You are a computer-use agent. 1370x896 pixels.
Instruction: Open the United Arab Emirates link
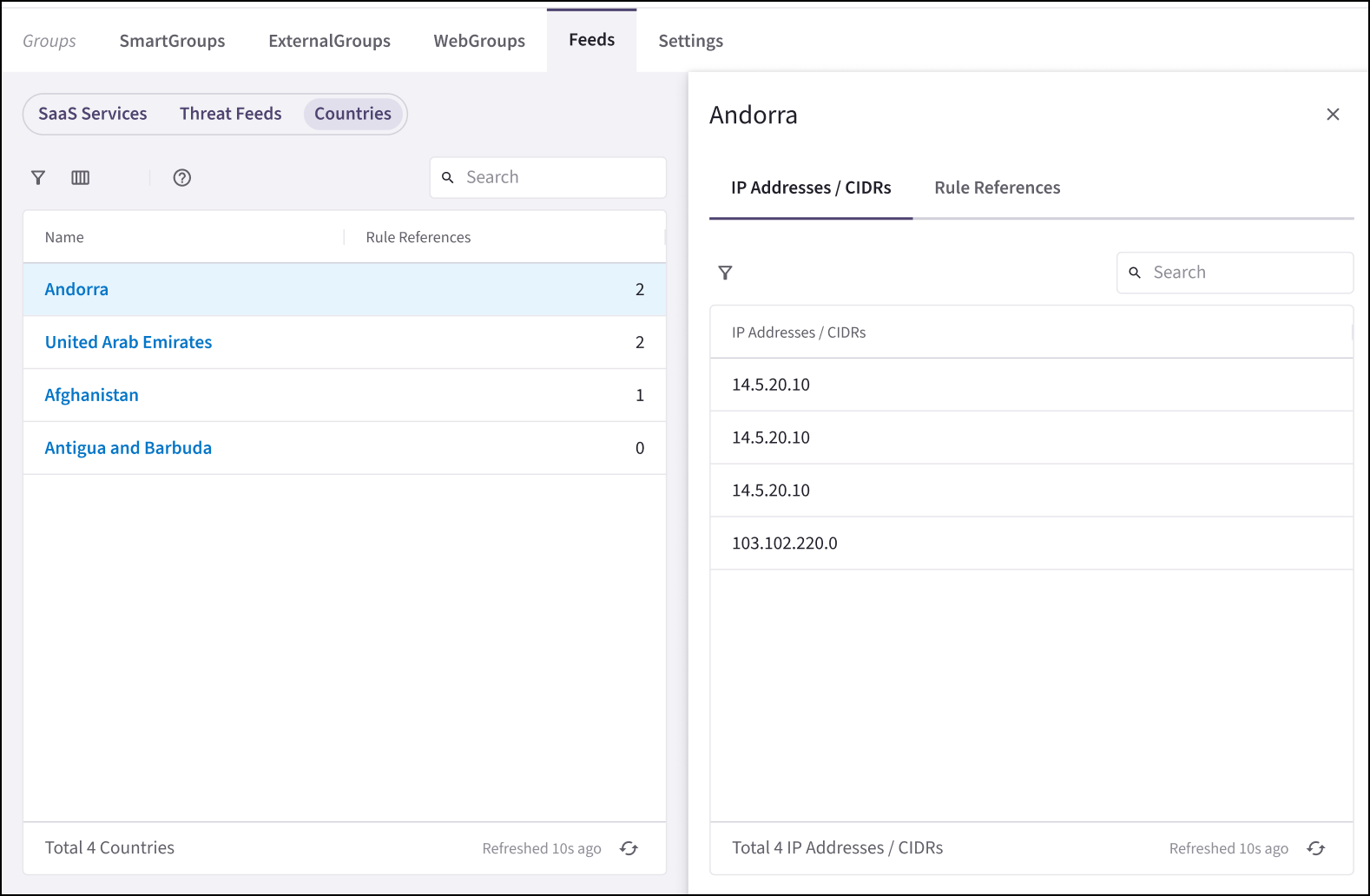[x=128, y=342]
